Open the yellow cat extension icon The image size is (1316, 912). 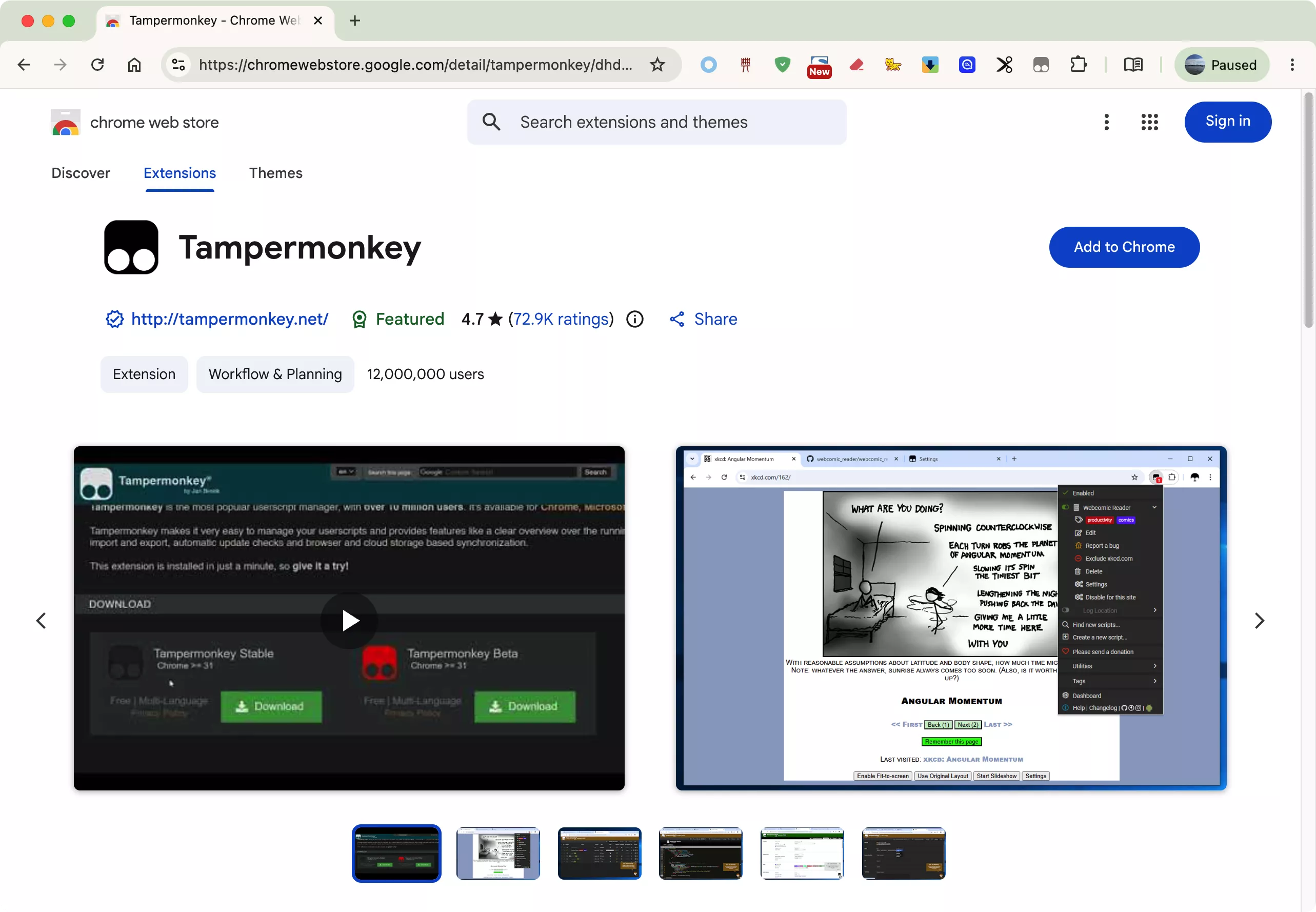click(893, 65)
